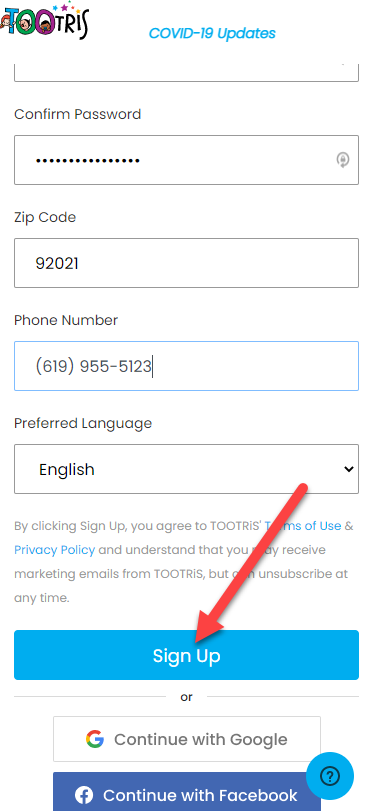Click the blue Sign Up button

click(x=186, y=655)
